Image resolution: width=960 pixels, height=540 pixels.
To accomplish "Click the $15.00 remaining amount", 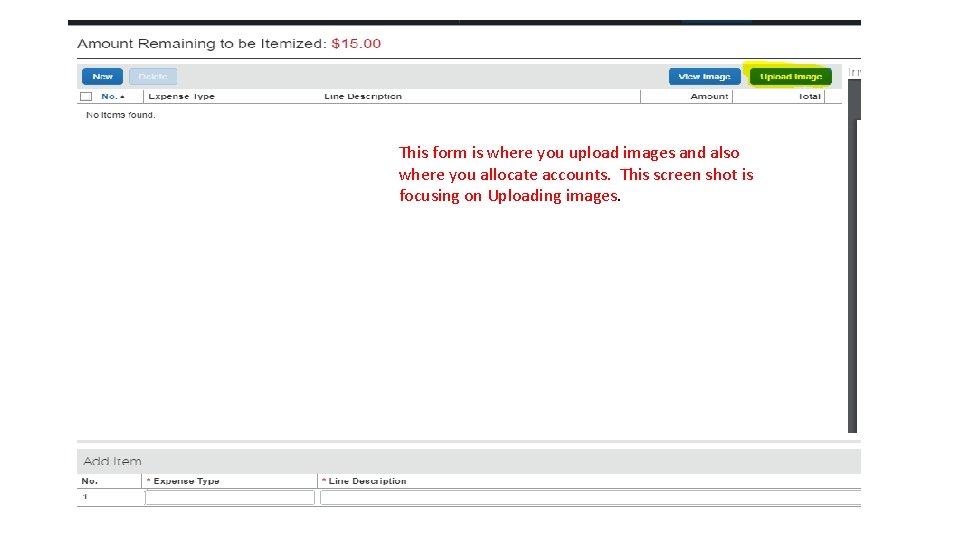I will click(x=356, y=43).
